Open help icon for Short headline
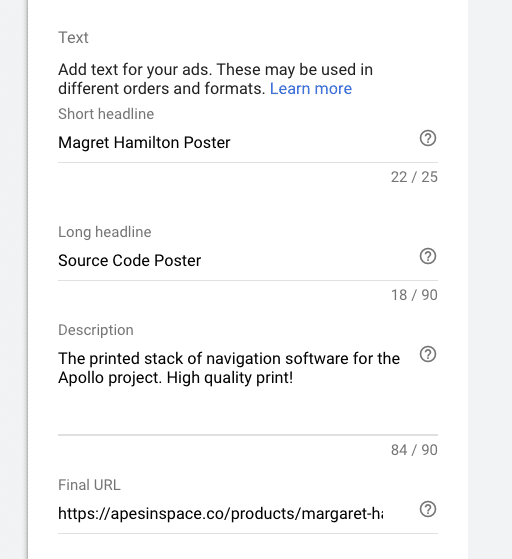512x559 pixels. 427,138
